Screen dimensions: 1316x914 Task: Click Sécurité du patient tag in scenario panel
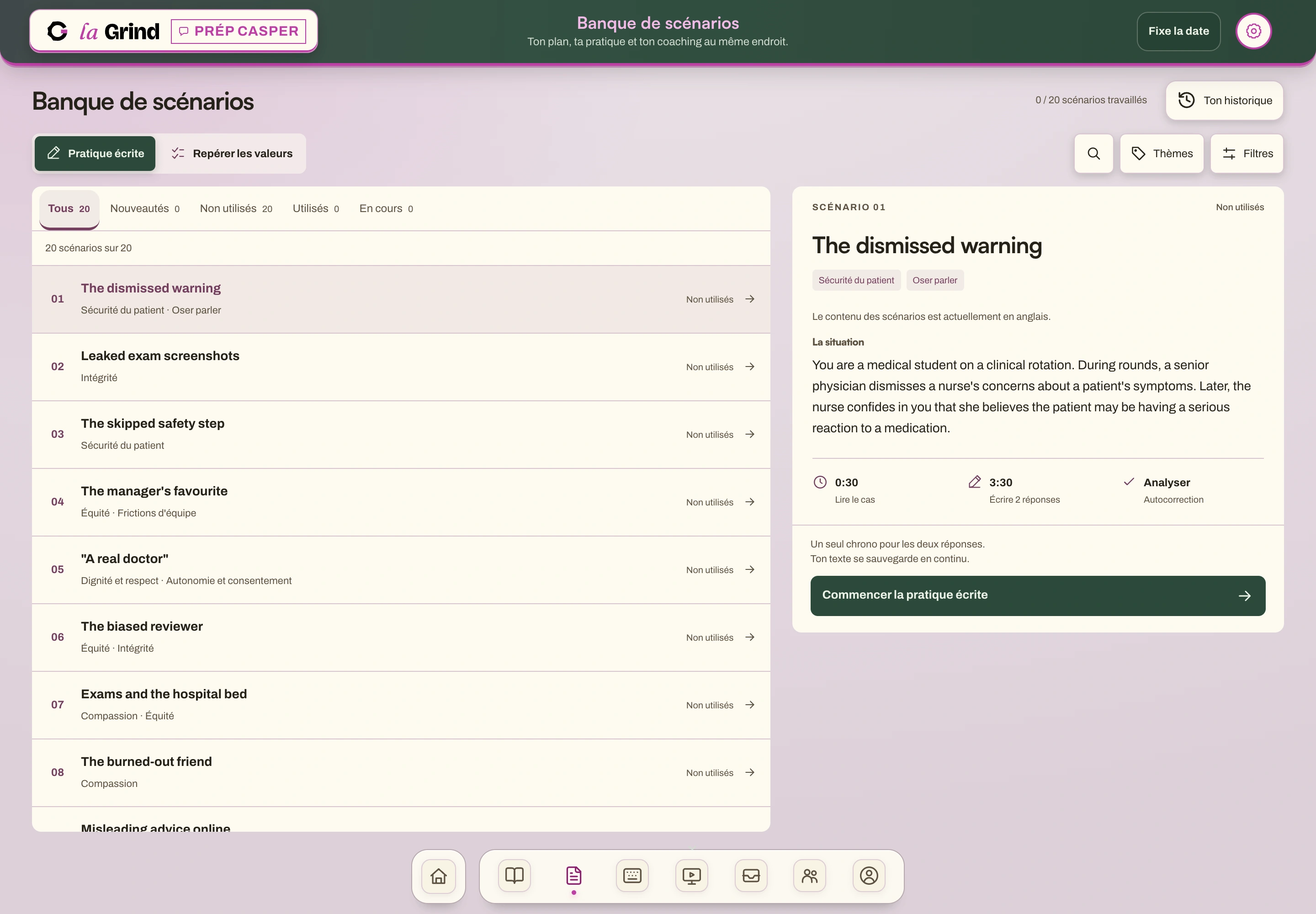pyautogui.click(x=855, y=280)
